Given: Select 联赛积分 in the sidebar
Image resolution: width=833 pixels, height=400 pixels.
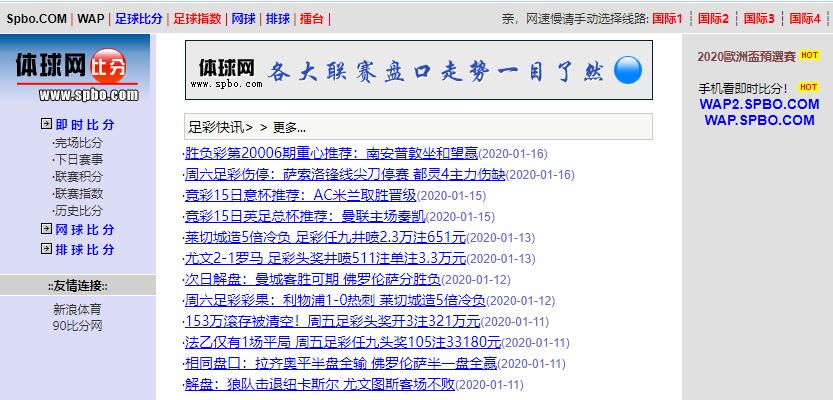Looking at the screenshot, I should pos(79,176).
